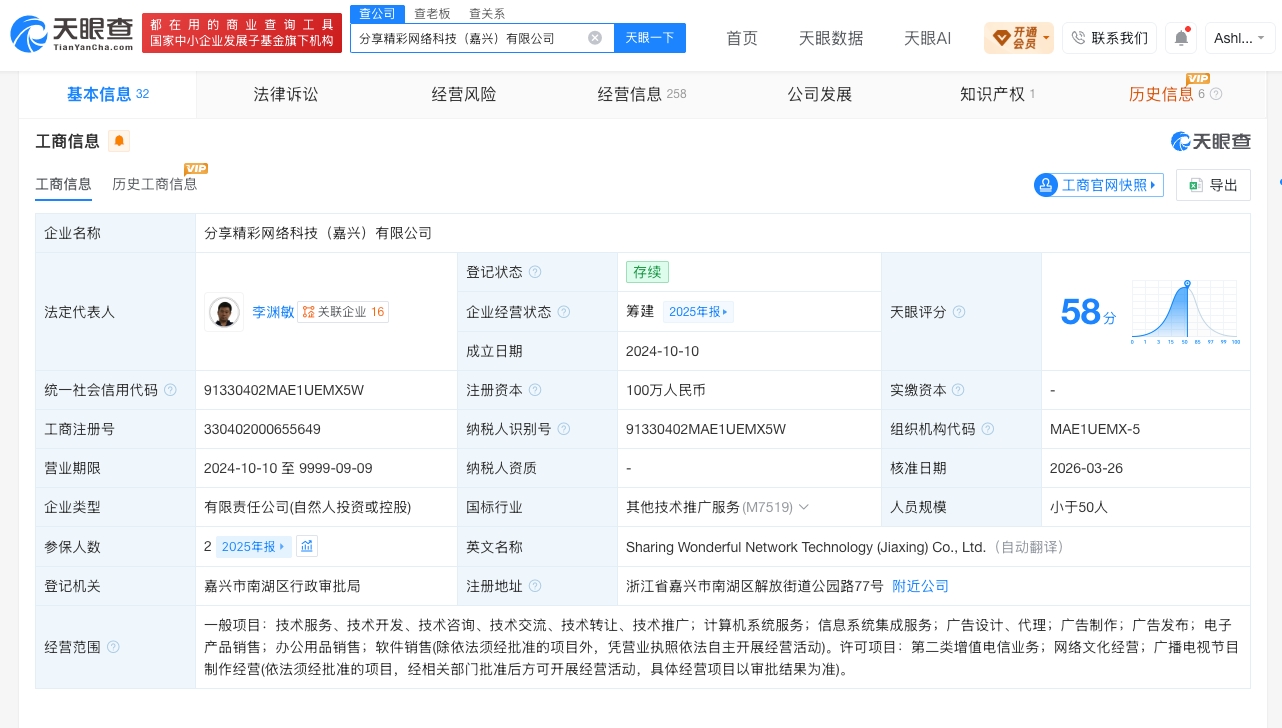Click the orange alert bell beside 工商信息
Image resolution: width=1282 pixels, height=728 pixels.
point(119,141)
